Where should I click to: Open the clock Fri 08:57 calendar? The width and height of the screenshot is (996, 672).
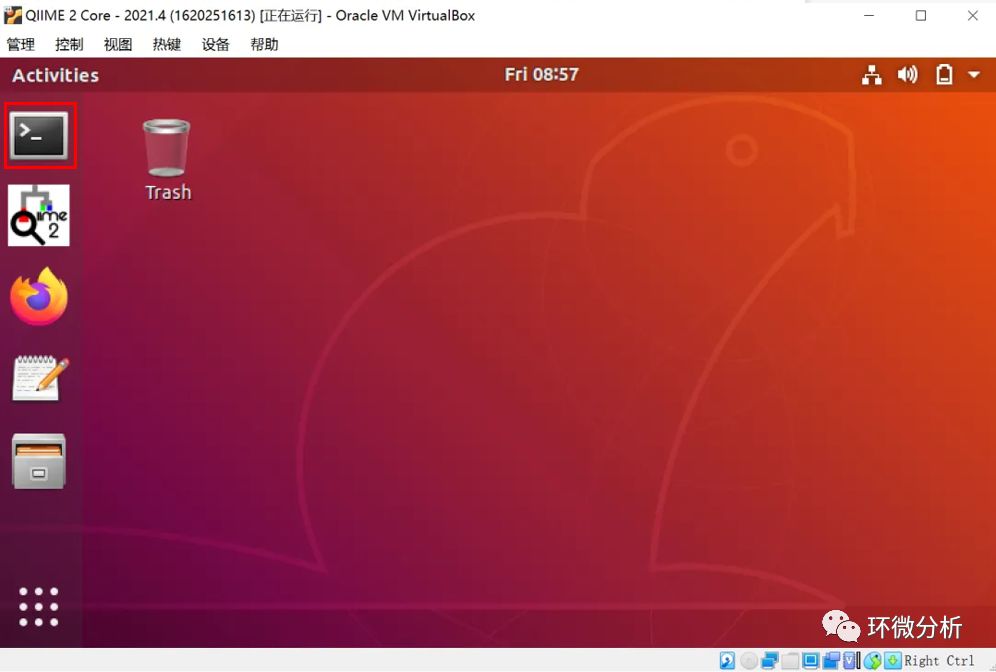541,74
